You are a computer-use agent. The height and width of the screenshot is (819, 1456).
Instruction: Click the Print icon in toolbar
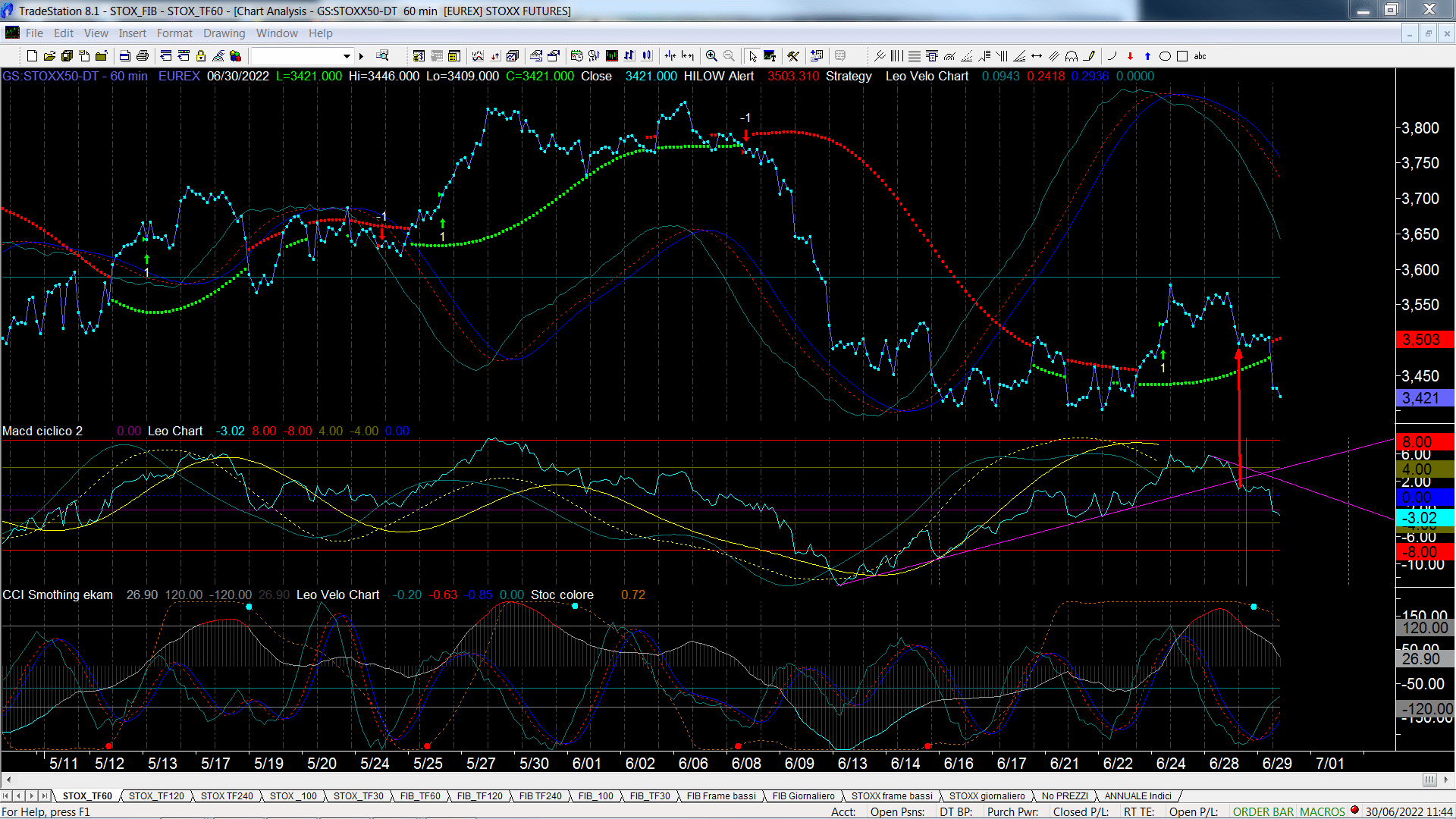click(x=142, y=56)
